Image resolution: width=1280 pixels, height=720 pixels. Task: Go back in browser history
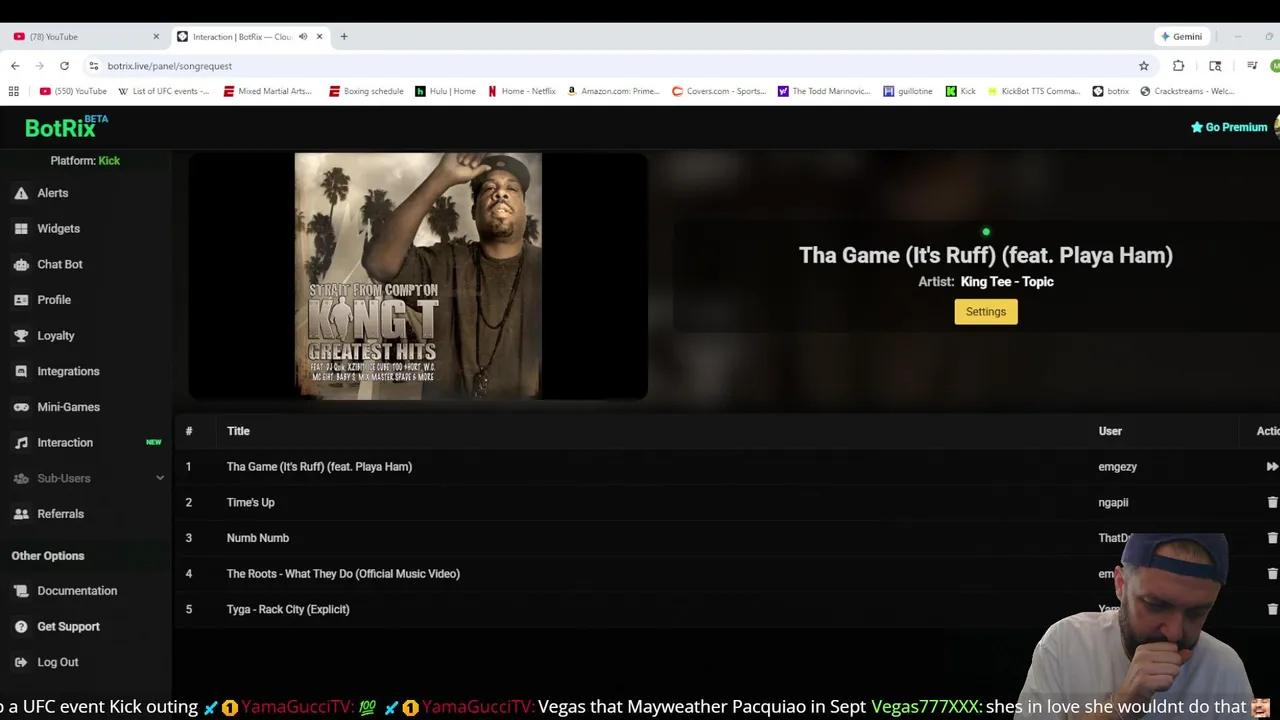click(15, 66)
